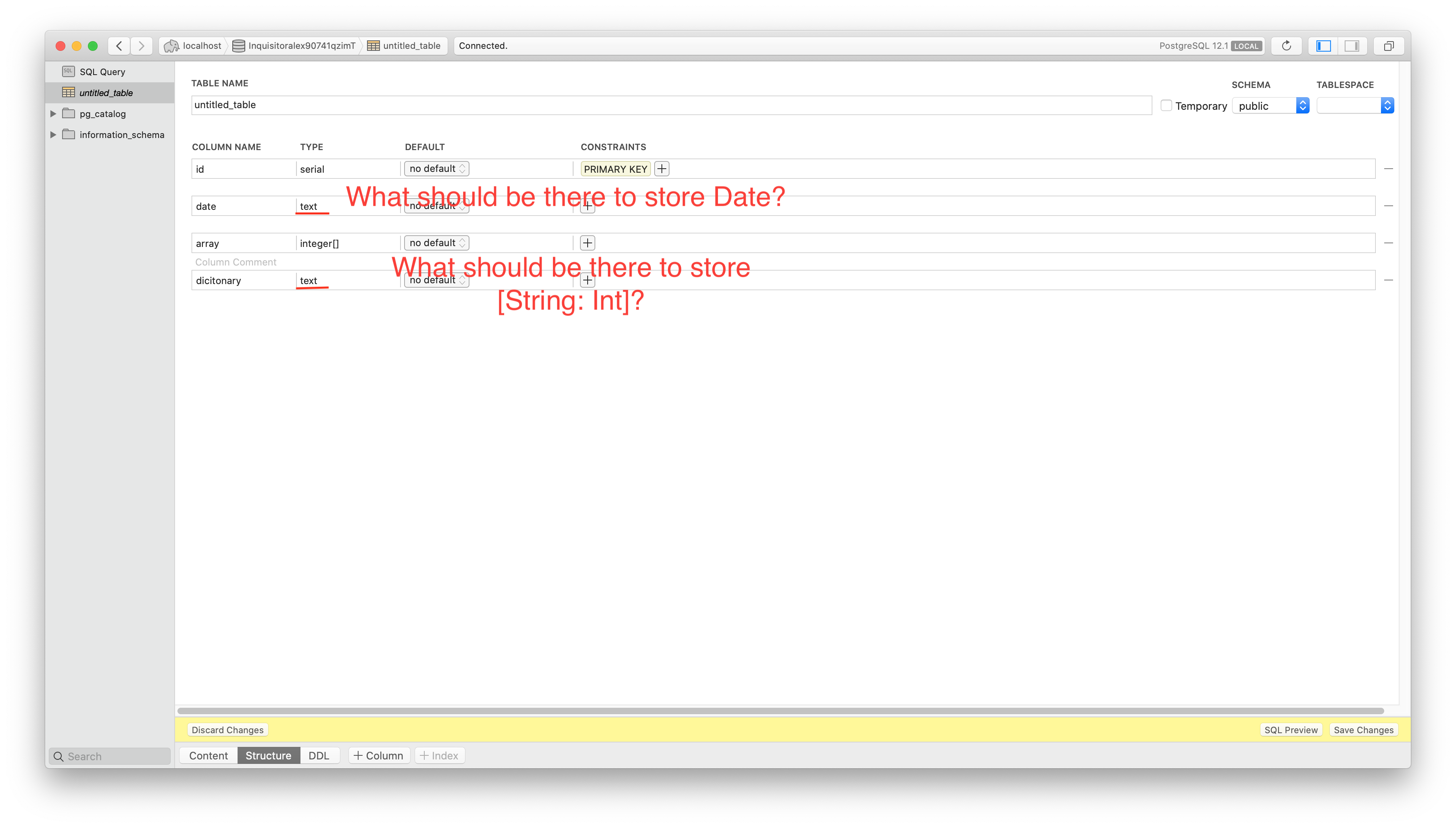Click the Discard Changes button
Viewport: 1456px width, 828px height.
click(227, 730)
